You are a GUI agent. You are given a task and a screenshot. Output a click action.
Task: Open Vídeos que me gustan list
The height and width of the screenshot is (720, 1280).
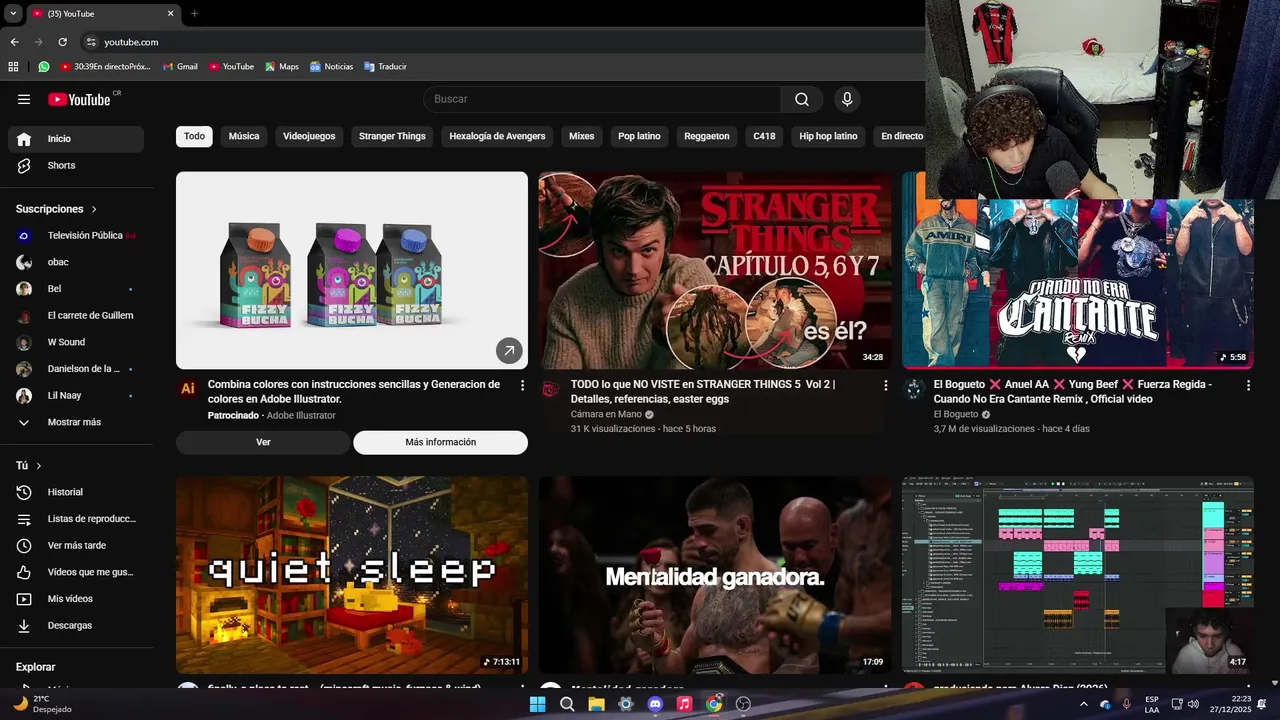[76, 572]
